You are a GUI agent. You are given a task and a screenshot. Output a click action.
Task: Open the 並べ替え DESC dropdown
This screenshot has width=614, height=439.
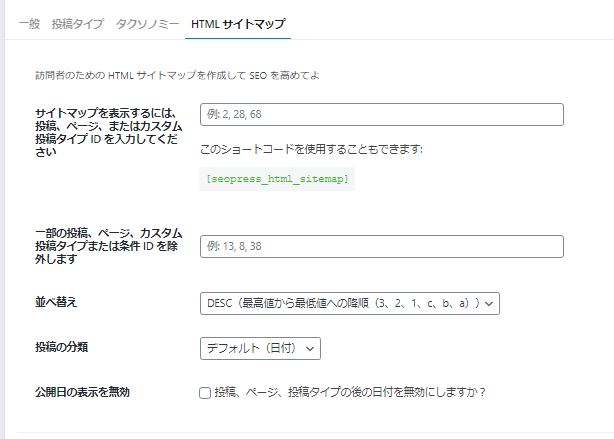click(350, 304)
